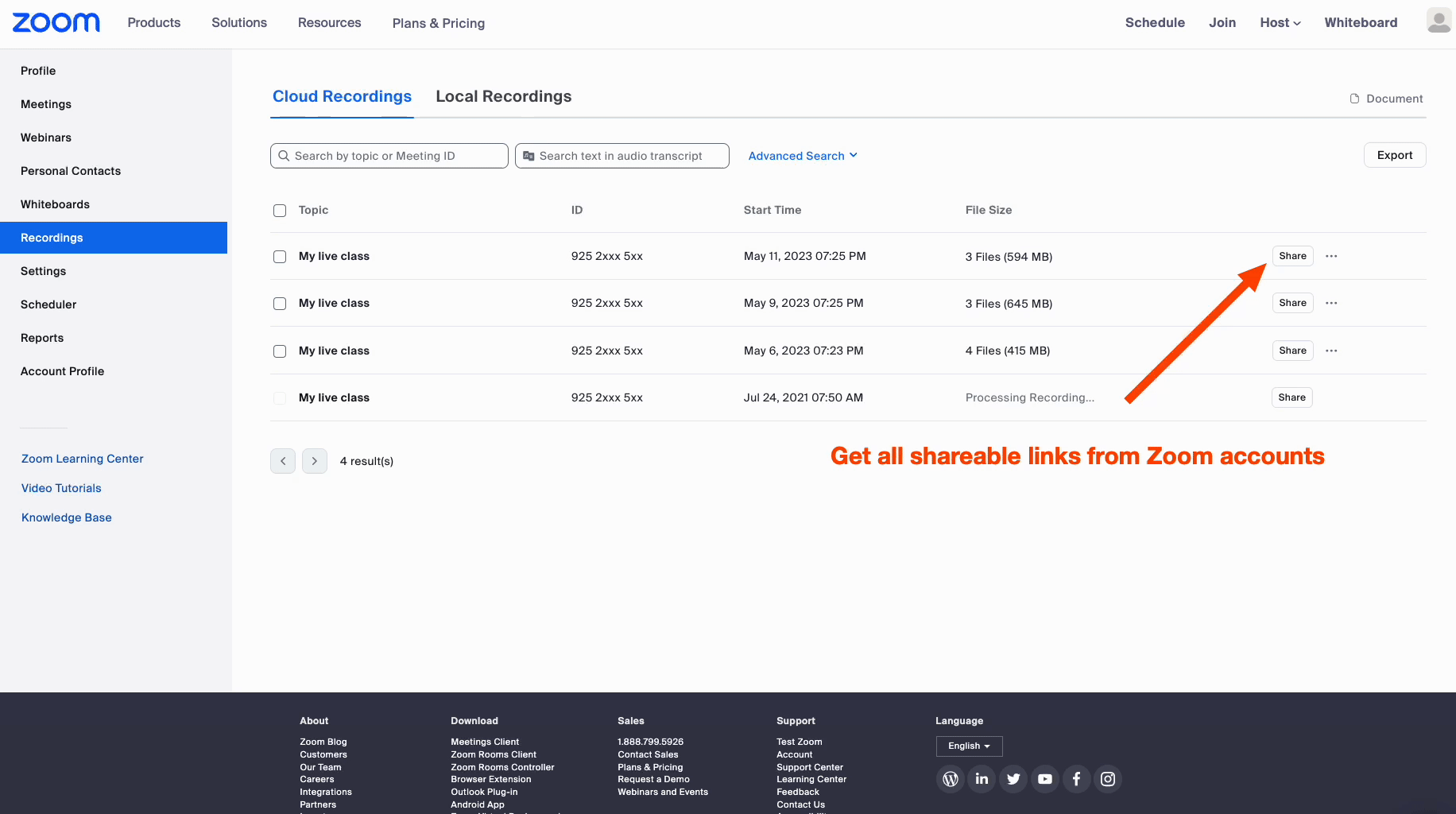Click Join in the top bar
This screenshot has width=1456, height=814.
click(1222, 23)
